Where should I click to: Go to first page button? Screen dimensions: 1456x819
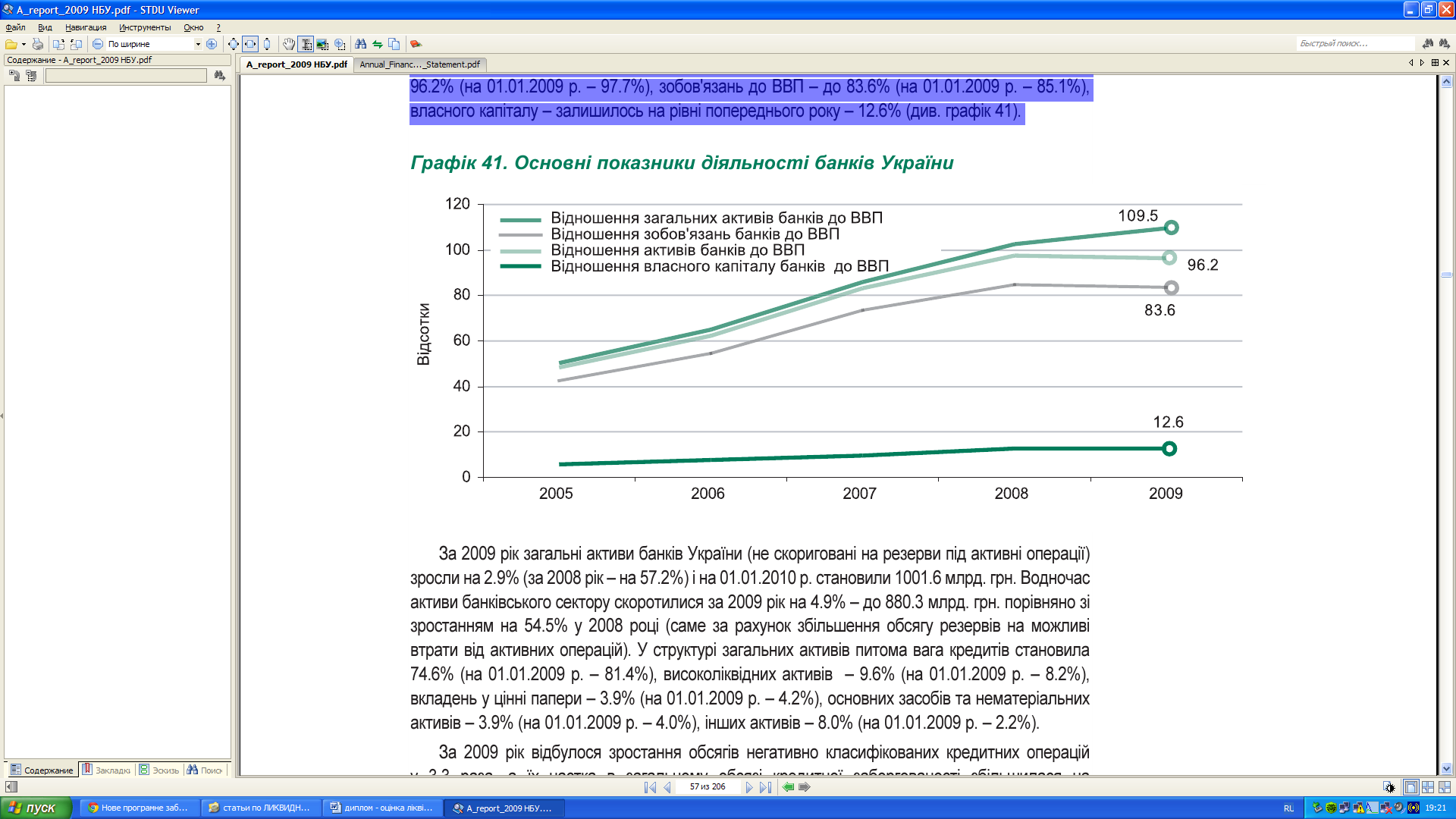(650, 787)
